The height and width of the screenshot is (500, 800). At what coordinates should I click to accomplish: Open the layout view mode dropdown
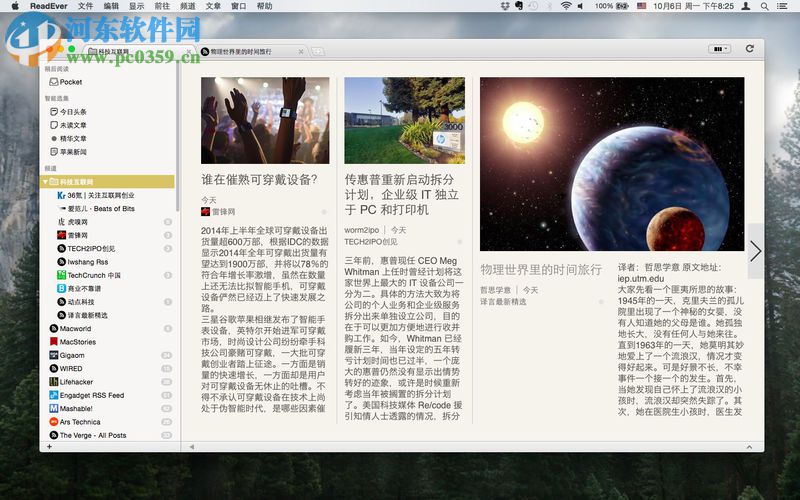click(x=719, y=49)
